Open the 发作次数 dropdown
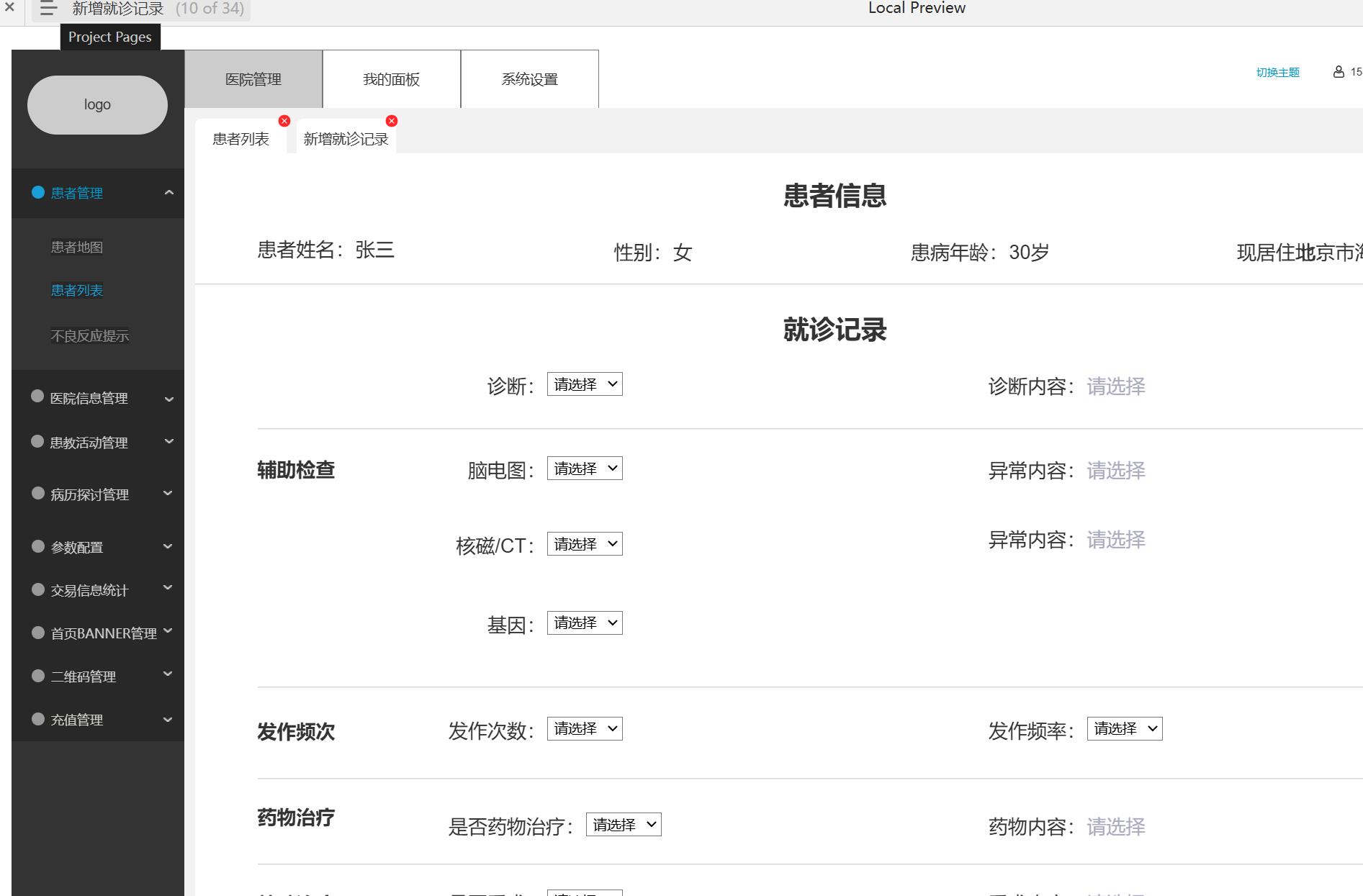 coord(585,728)
